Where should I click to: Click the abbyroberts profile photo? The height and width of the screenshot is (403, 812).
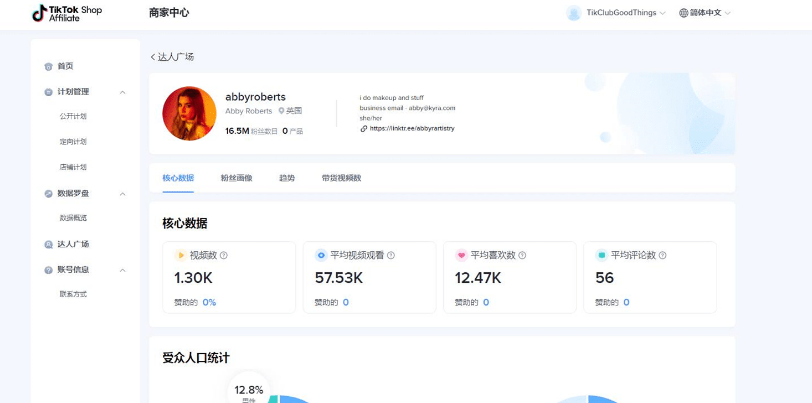(189, 113)
